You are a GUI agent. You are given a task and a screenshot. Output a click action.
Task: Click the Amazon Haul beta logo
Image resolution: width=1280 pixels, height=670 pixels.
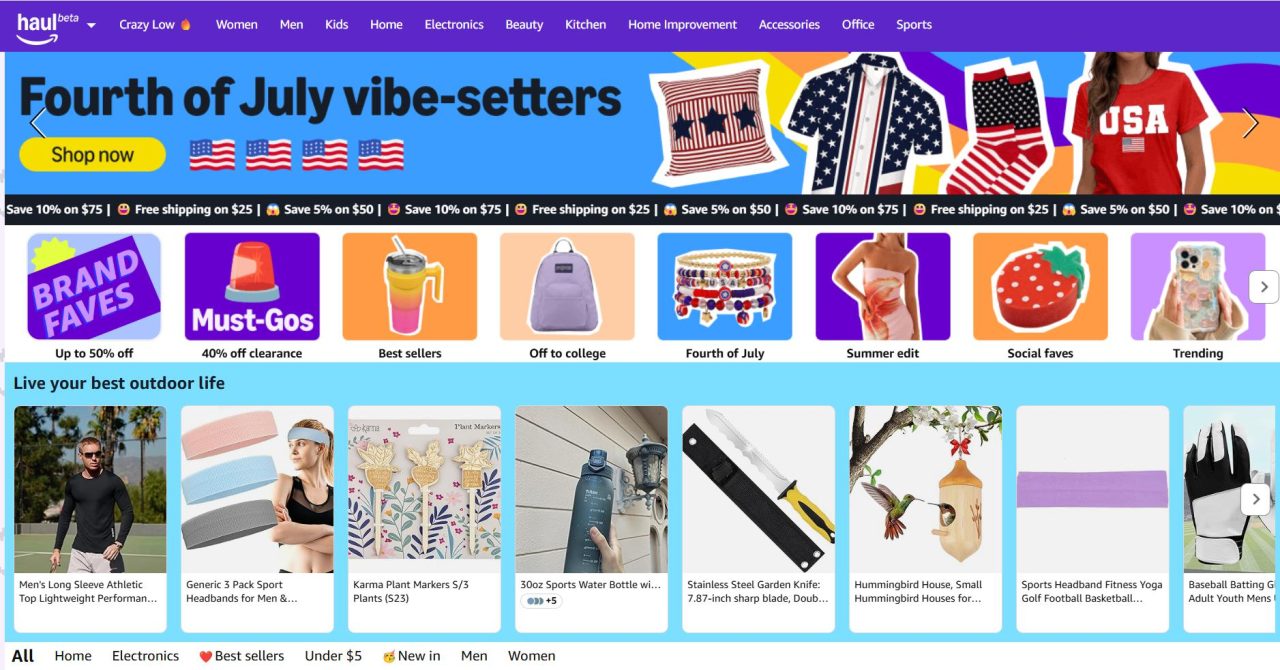[47, 26]
